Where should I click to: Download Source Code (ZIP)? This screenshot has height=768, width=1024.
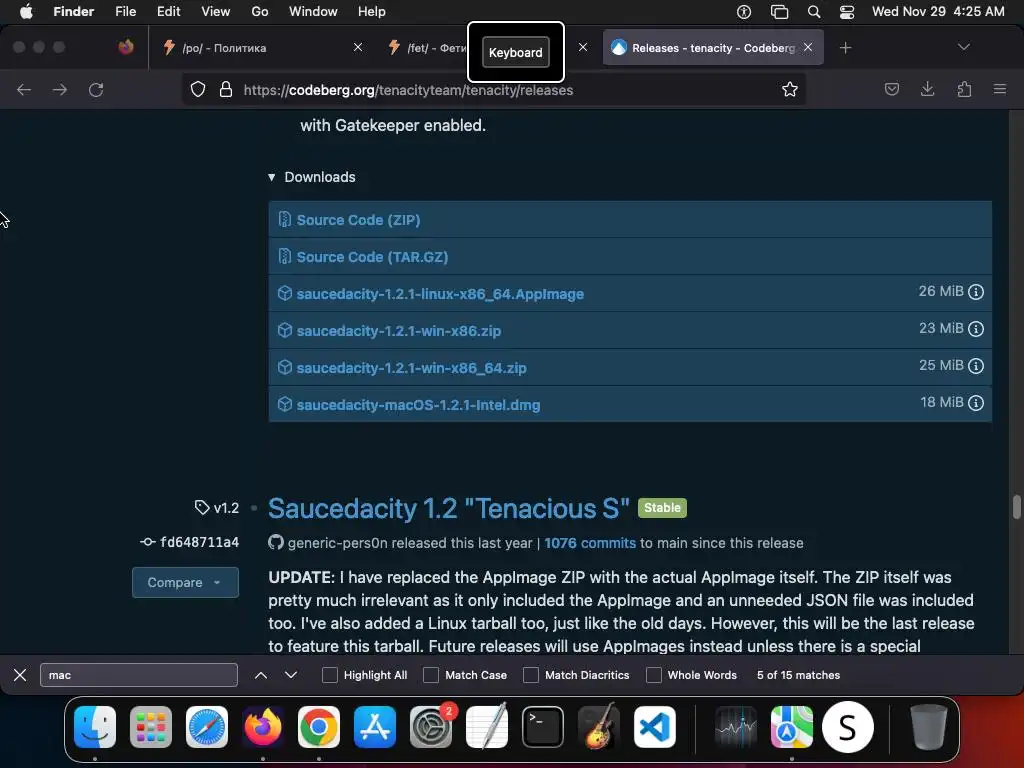[x=359, y=220]
